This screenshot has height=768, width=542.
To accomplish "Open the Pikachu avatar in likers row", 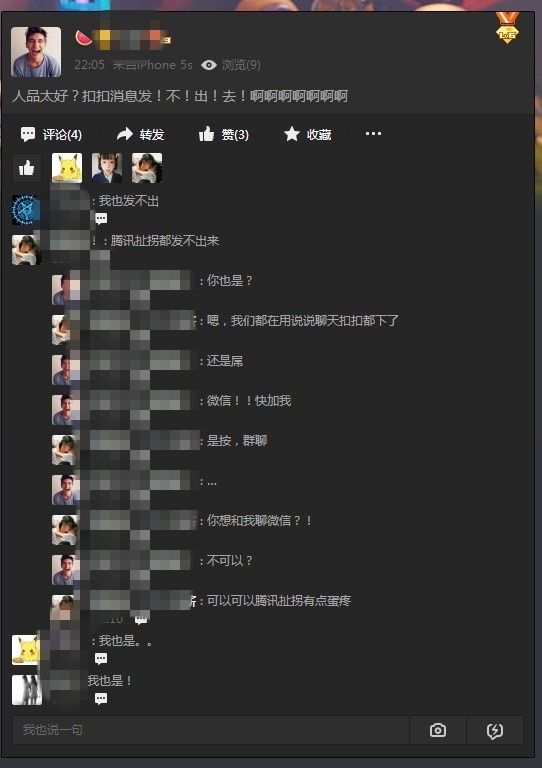I will 67,168.
